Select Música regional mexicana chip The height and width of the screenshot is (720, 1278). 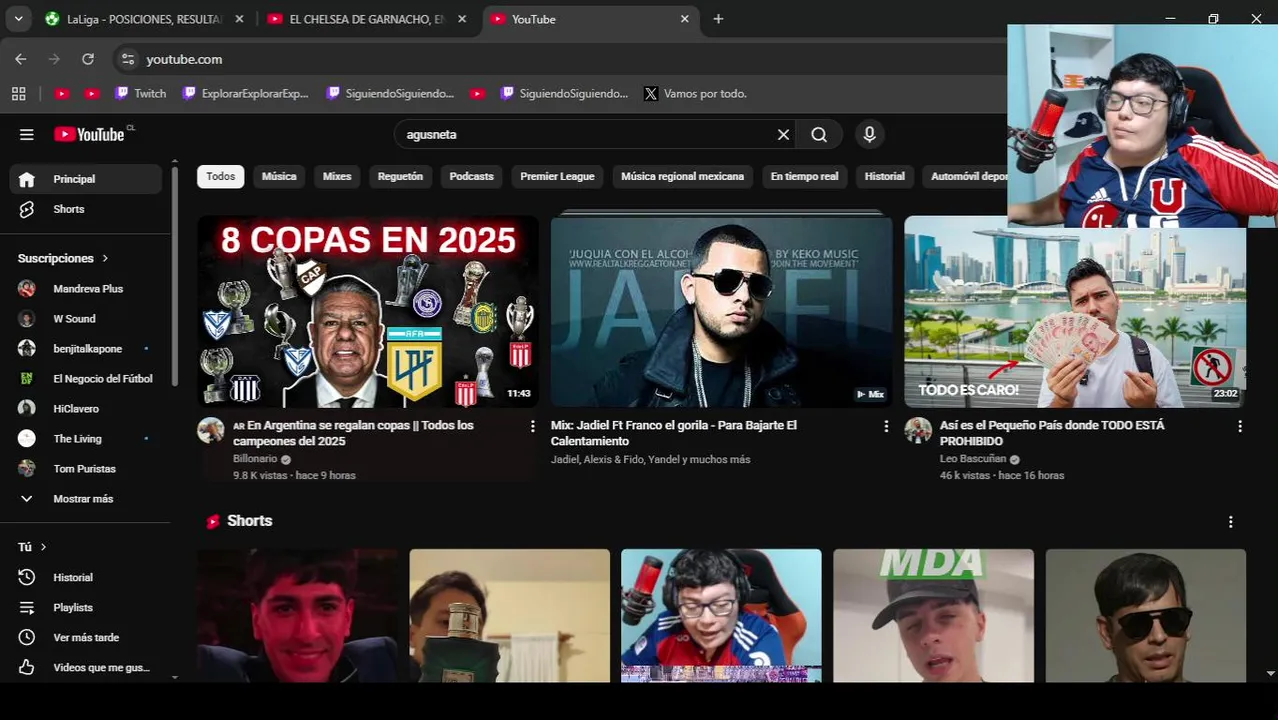(x=682, y=176)
